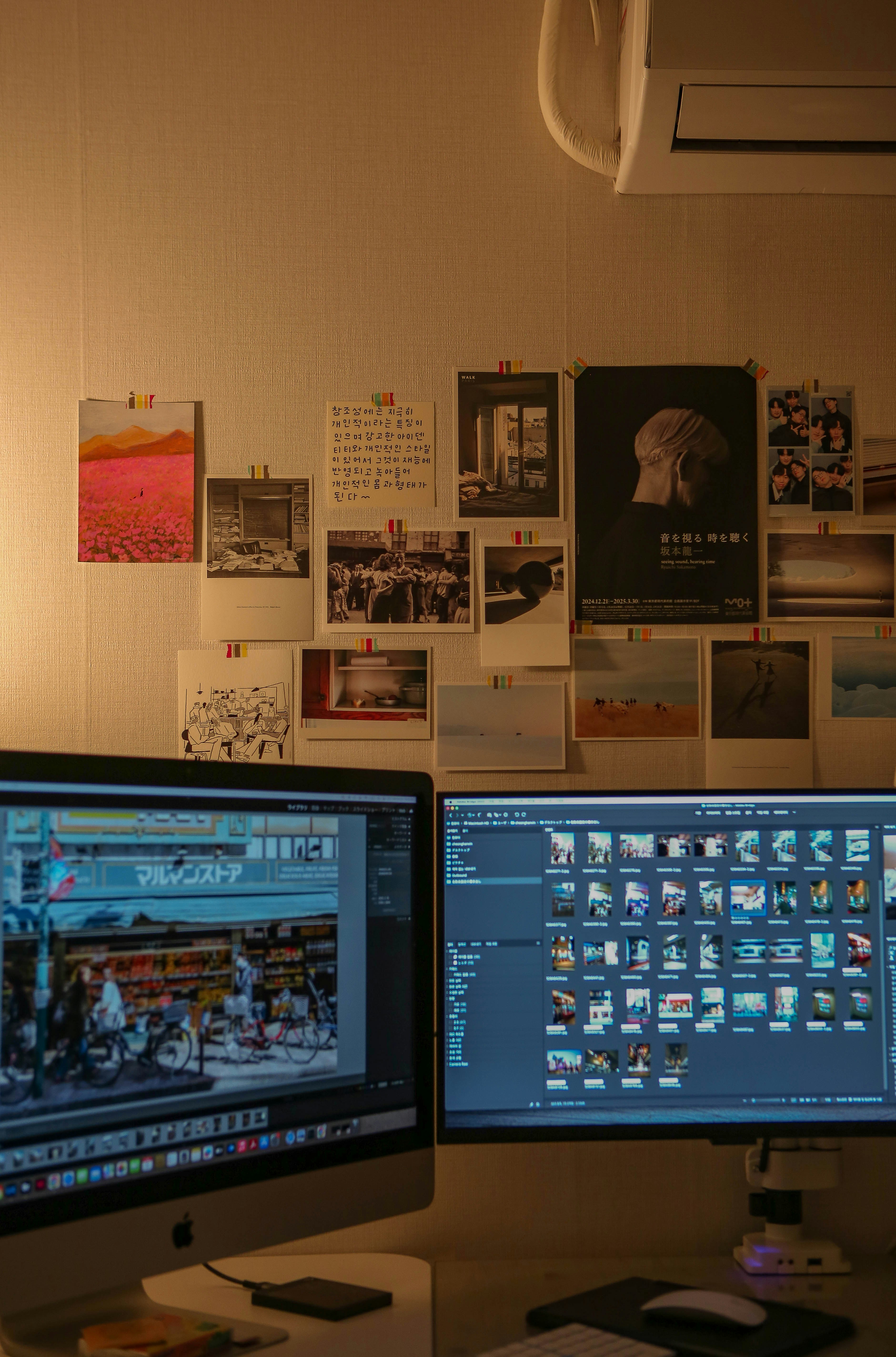Tick the first checkbox in Bridge Filter panel
The height and width of the screenshot is (1357, 896).
click(450, 957)
